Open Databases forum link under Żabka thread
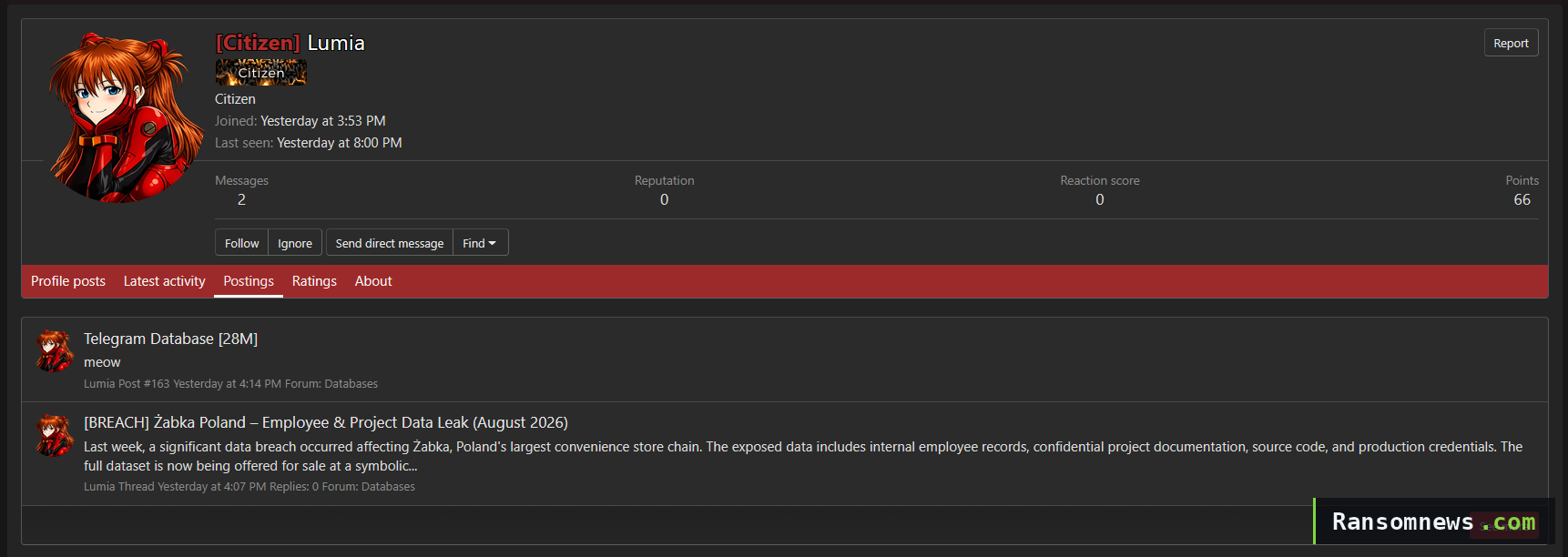 pos(388,487)
